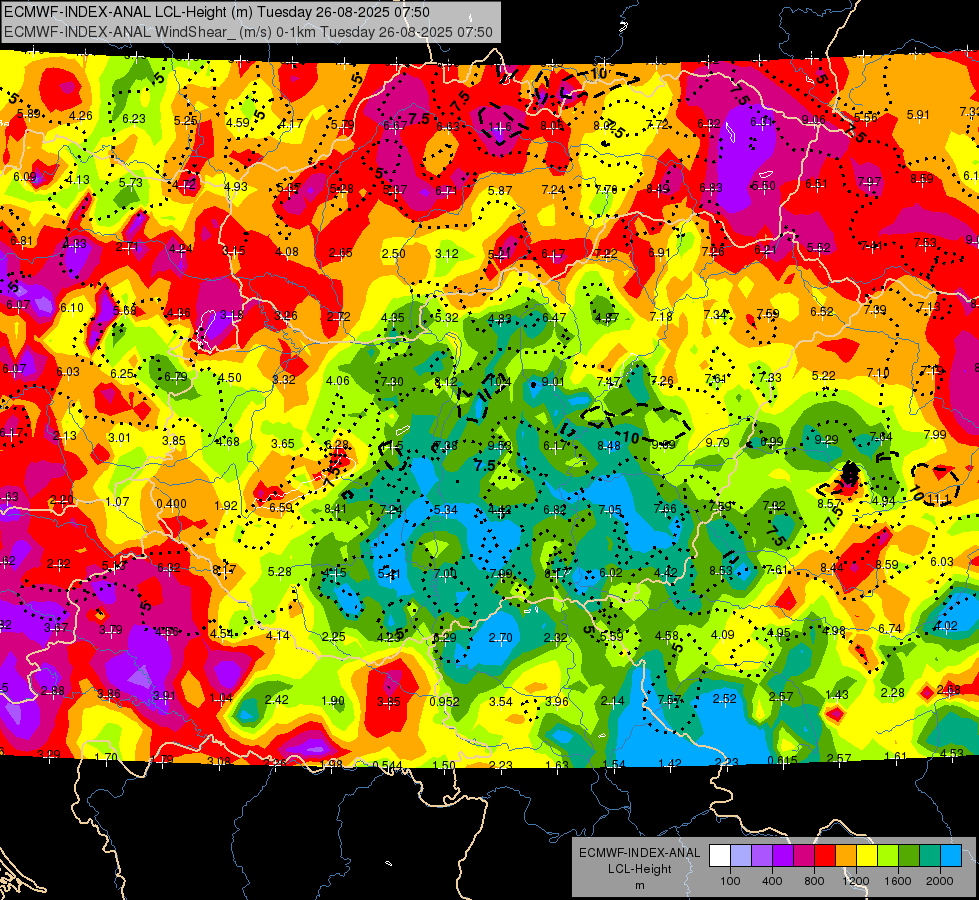Image resolution: width=979 pixels, height=900 pixels.
Task: Click the grid value 9.06
Action: point(814,119)
